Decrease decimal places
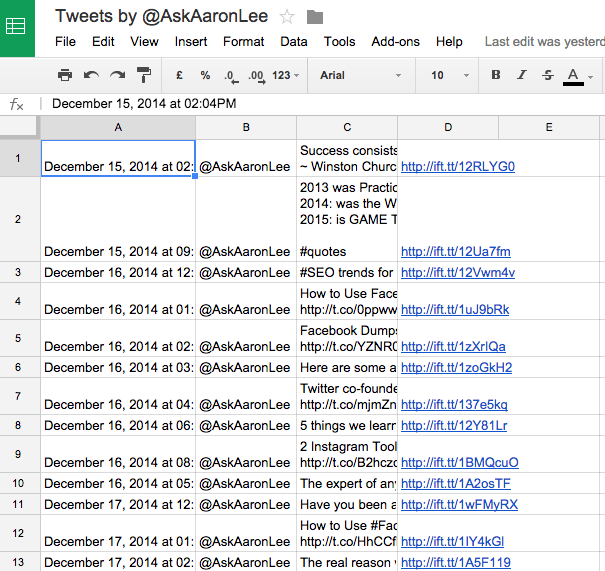Image resolution: width=605 pixels, height=571 pixels. [x=232, y=76]
